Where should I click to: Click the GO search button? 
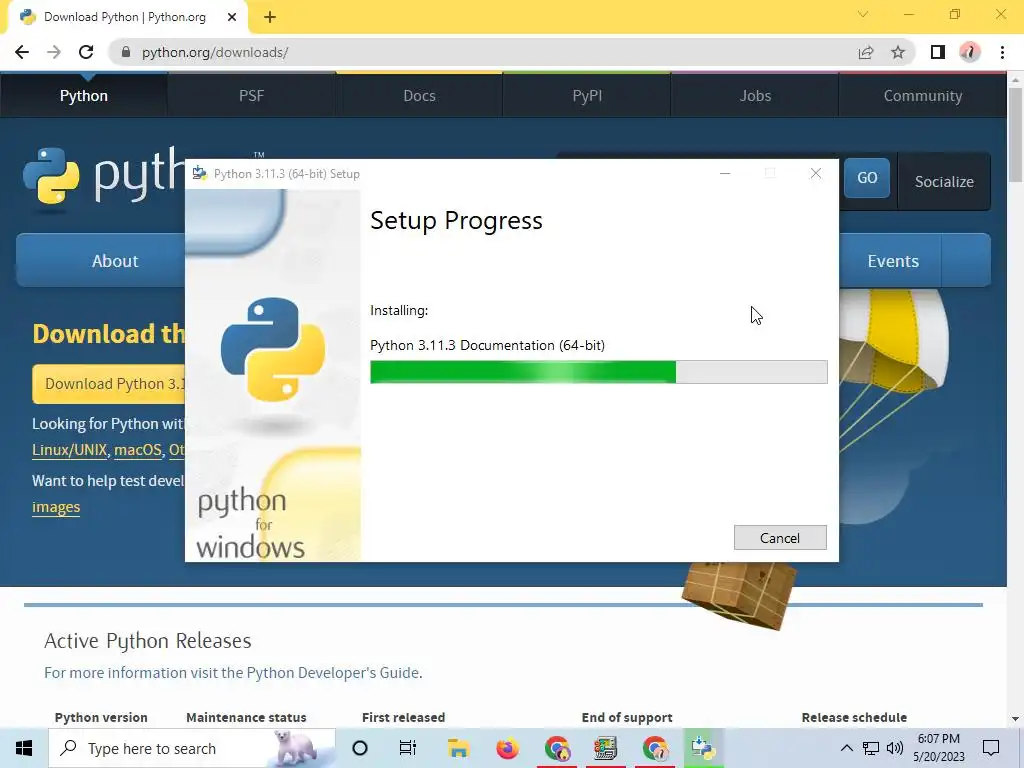(x=867, y=178)
